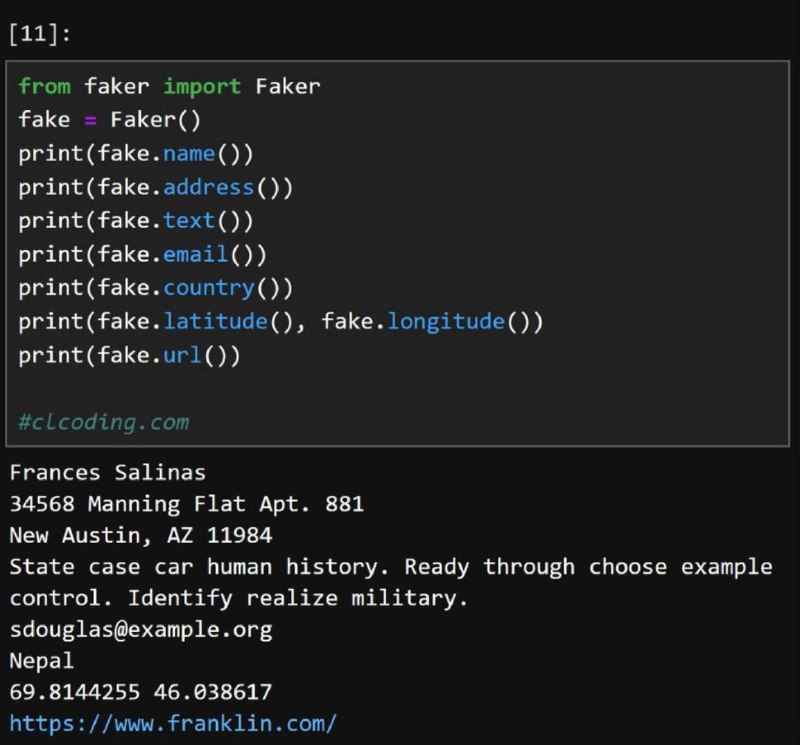Place cursor on the 'from faker import Faker' line
This screenshot has width=800, height=745.
(169, 86)
